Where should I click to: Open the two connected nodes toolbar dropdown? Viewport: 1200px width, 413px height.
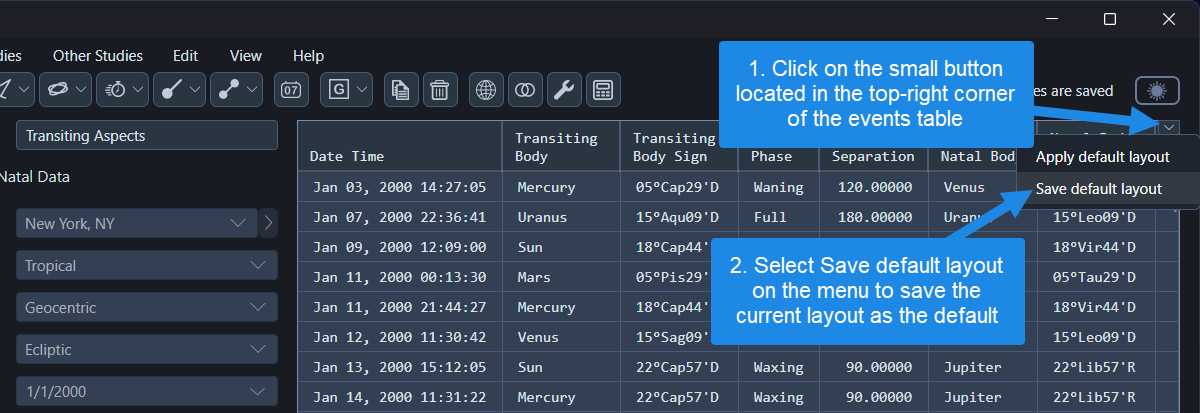click(239, 89)
